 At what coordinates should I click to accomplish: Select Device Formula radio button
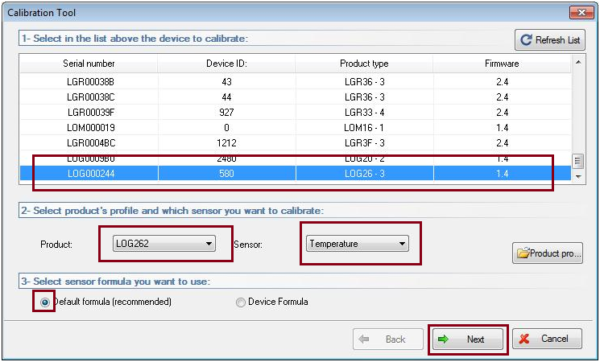240,302
